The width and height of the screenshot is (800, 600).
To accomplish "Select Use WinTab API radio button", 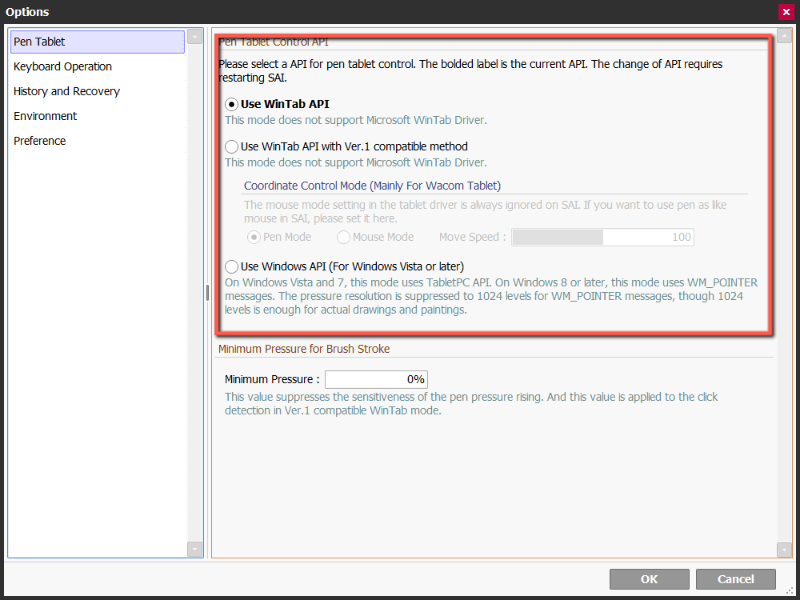I will pos(232,104).
